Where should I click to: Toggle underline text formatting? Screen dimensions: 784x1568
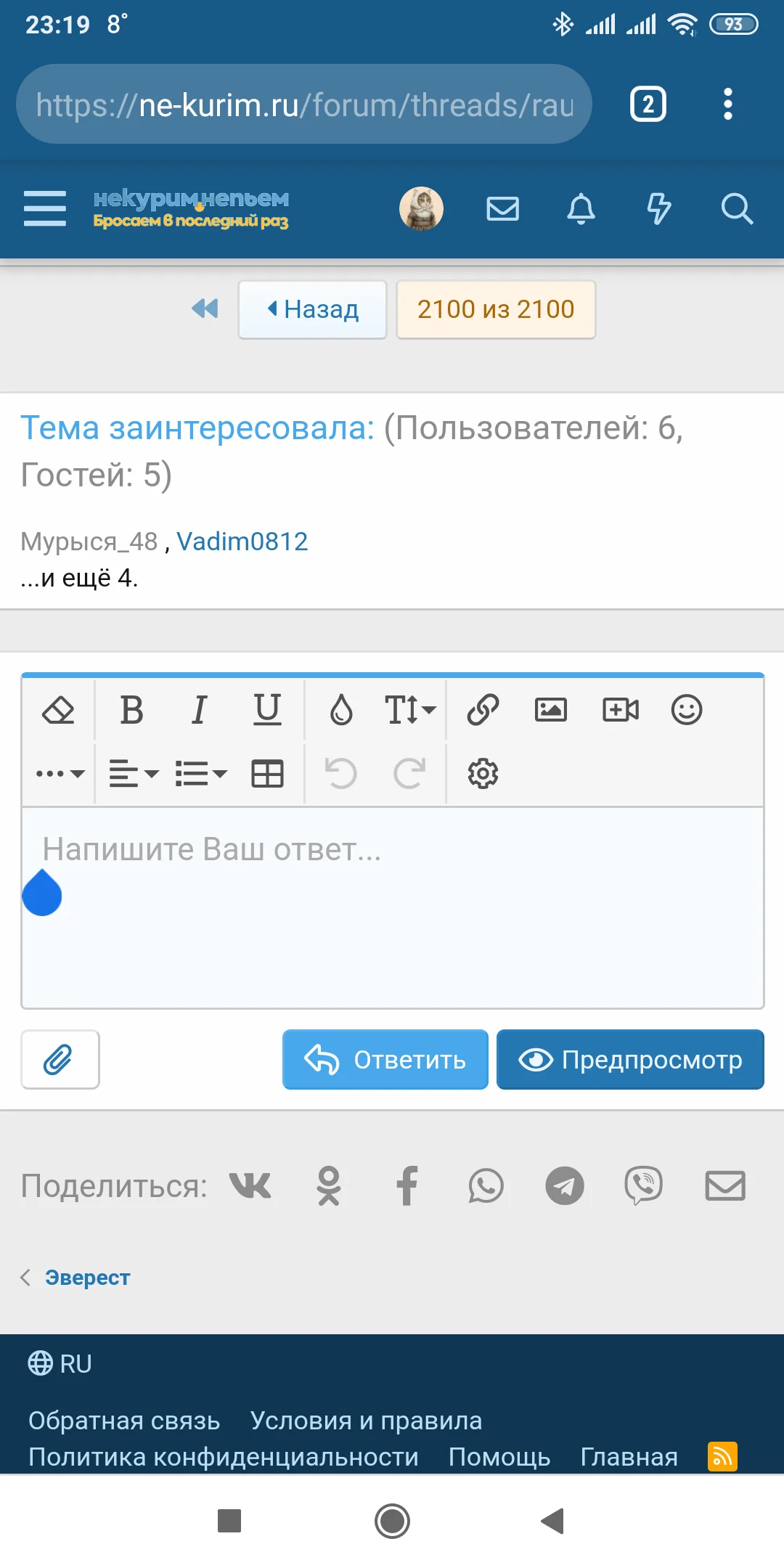[267, 710]
